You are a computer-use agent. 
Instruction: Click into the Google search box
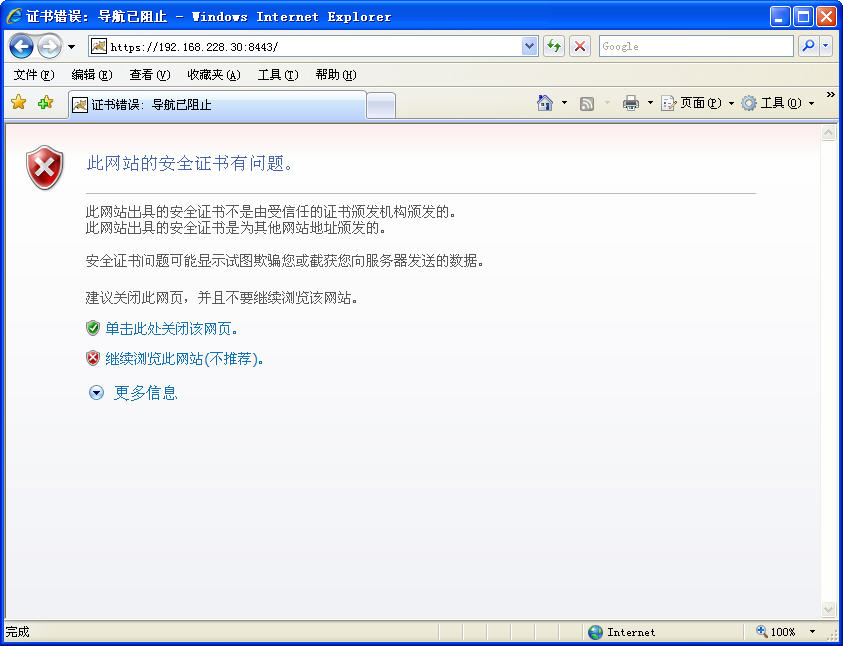696,47
